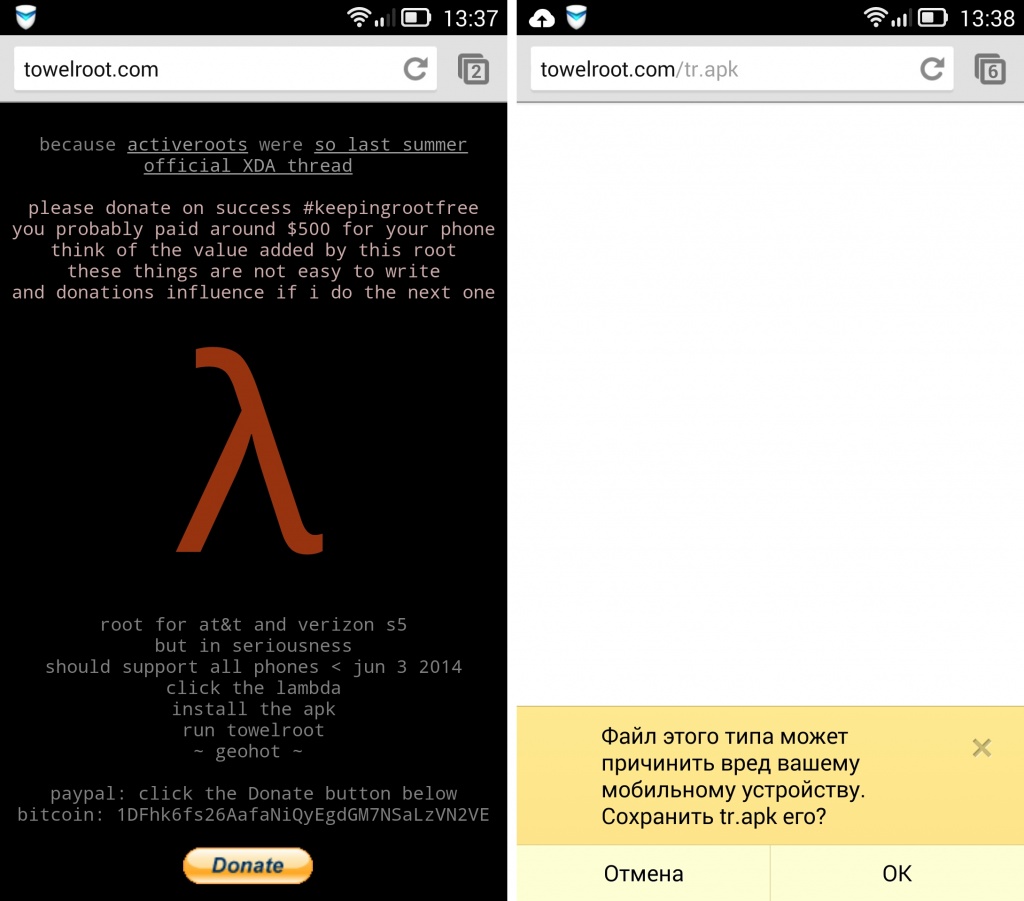Tap the clock showing 13:37
The width and height of the screenshot is (1024, 901).
click(470, 18)
